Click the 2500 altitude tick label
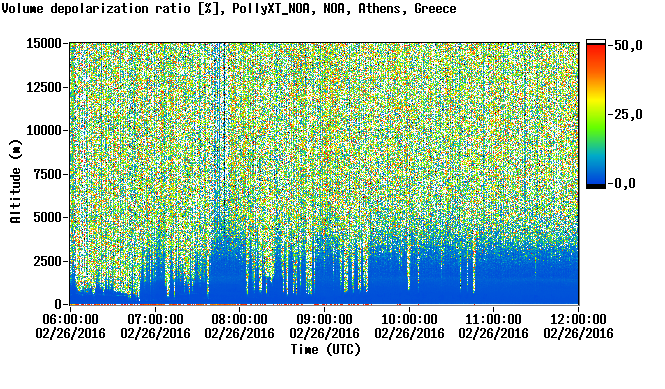665x389 pixels. [x=48, y=261]
